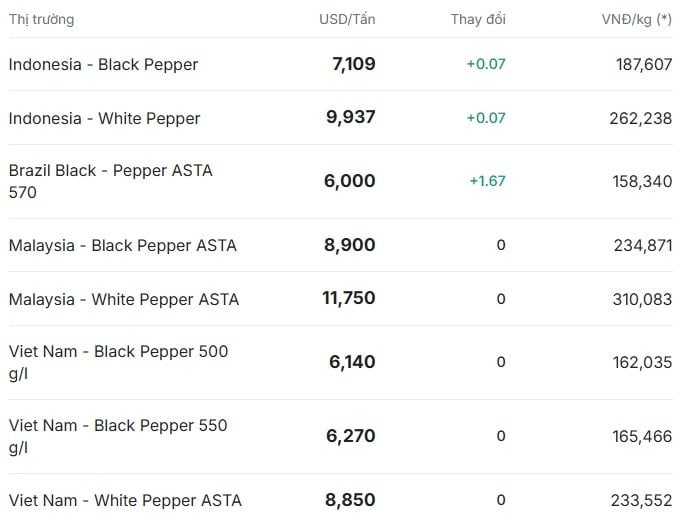The width and height of the screenshot is (682, 521).
Task: Click the 6,270 USD price value
Action: point(351,436)
